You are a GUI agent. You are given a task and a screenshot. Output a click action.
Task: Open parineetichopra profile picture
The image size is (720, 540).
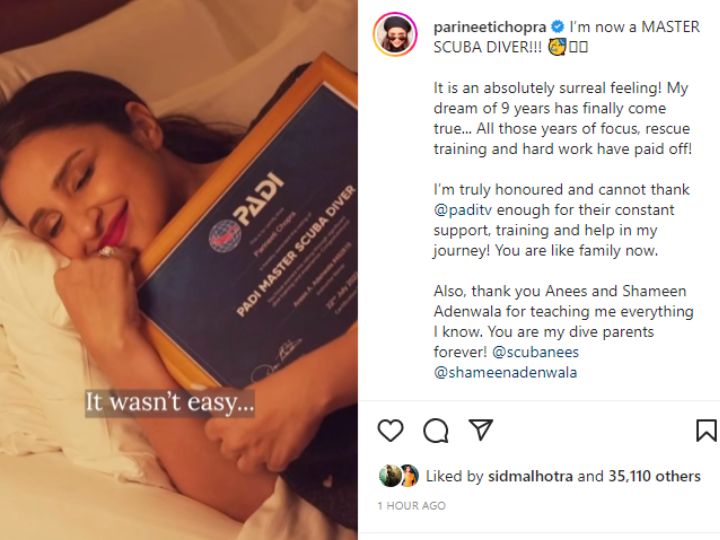(x=395, y=35)
